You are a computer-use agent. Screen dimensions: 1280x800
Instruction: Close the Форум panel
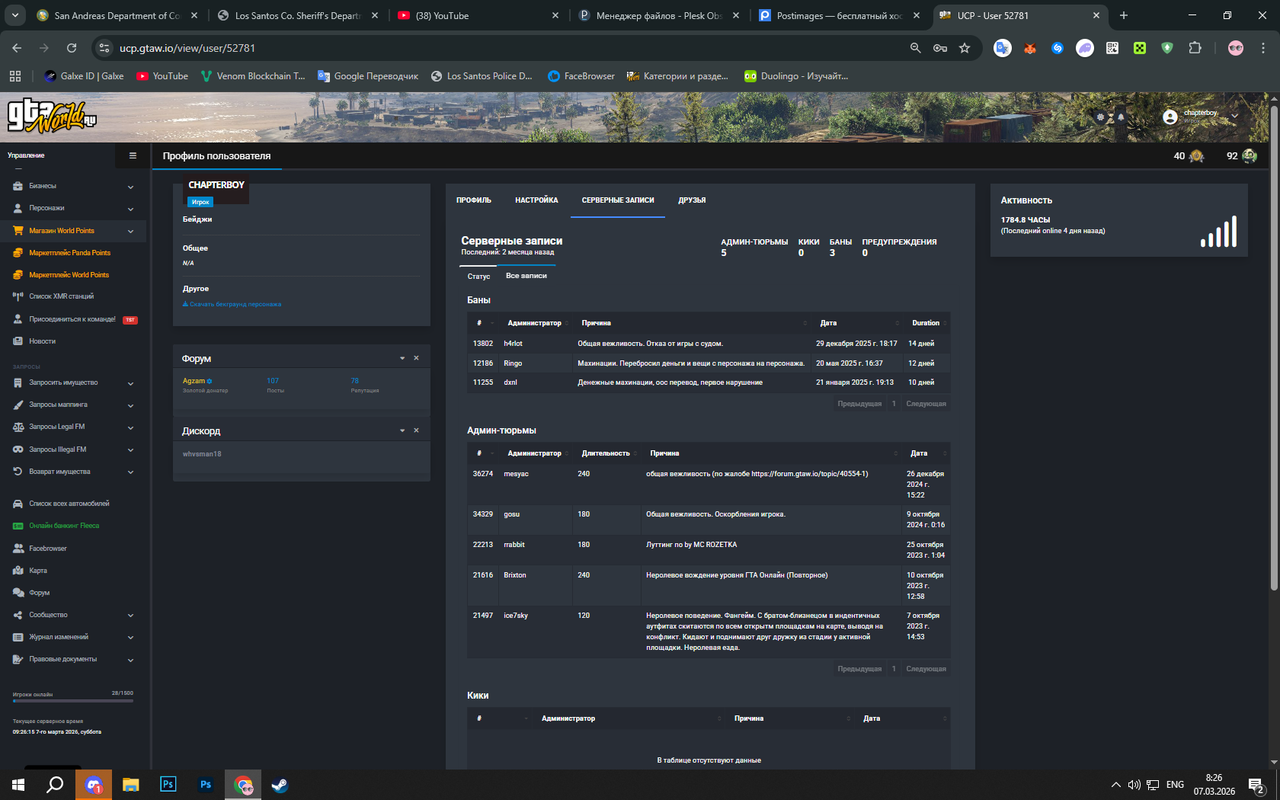[x=417, y=358]
